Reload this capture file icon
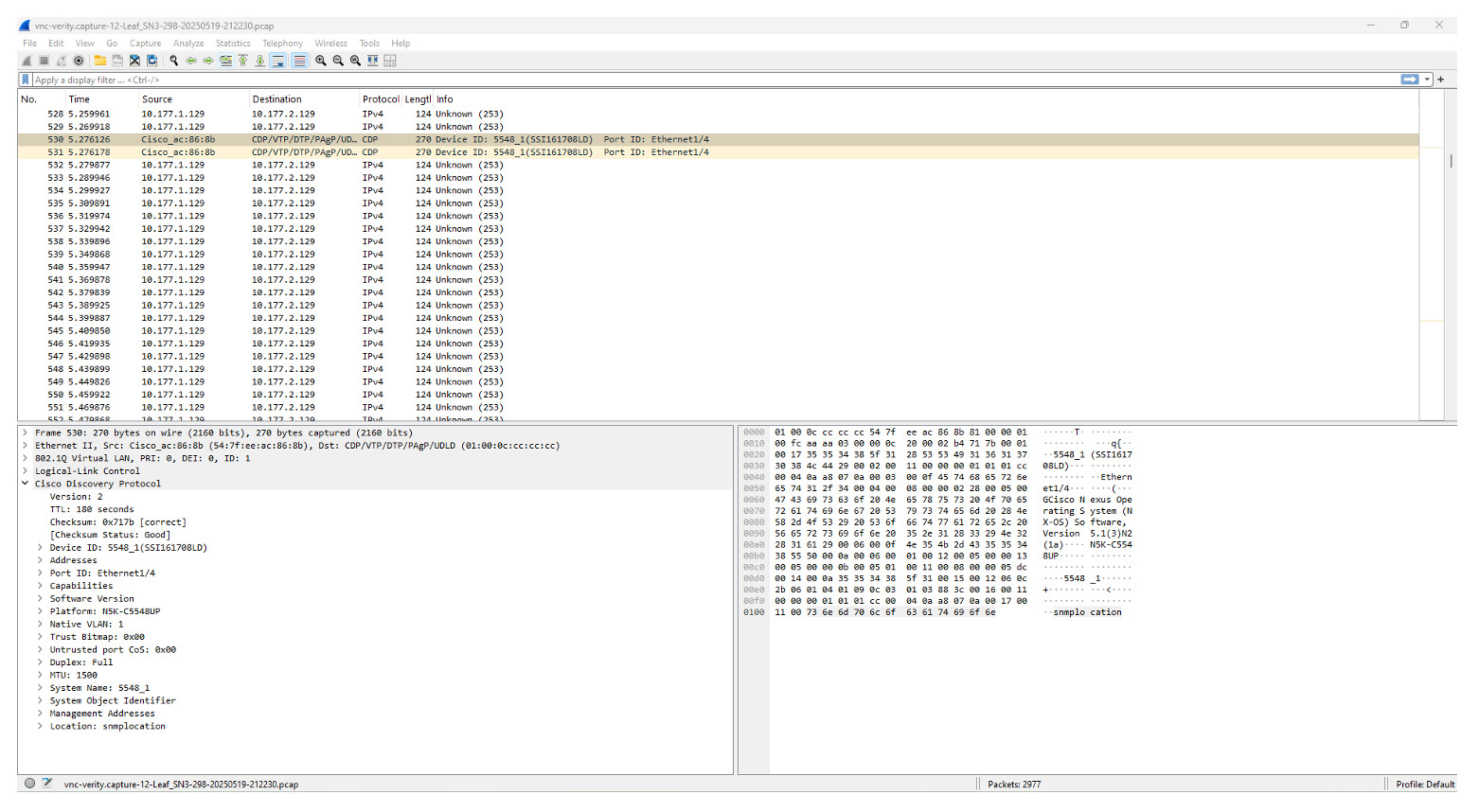This screenshot has width=1479, height=812. [x=151, y=61]
